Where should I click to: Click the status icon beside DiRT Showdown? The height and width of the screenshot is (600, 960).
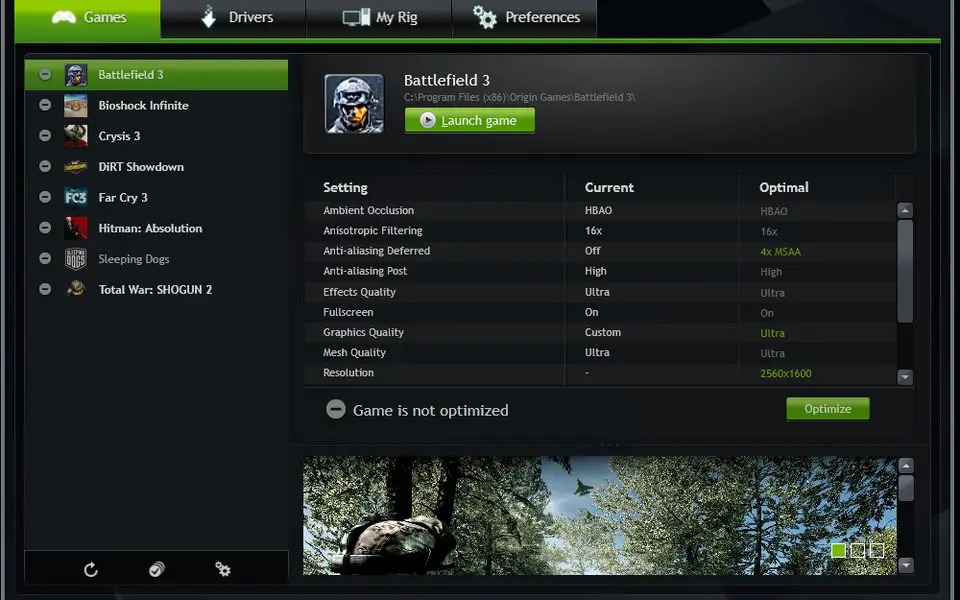click(45, 166)
